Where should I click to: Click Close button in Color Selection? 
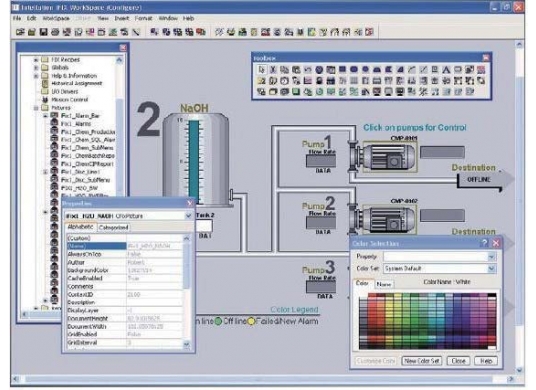point(458,361)
